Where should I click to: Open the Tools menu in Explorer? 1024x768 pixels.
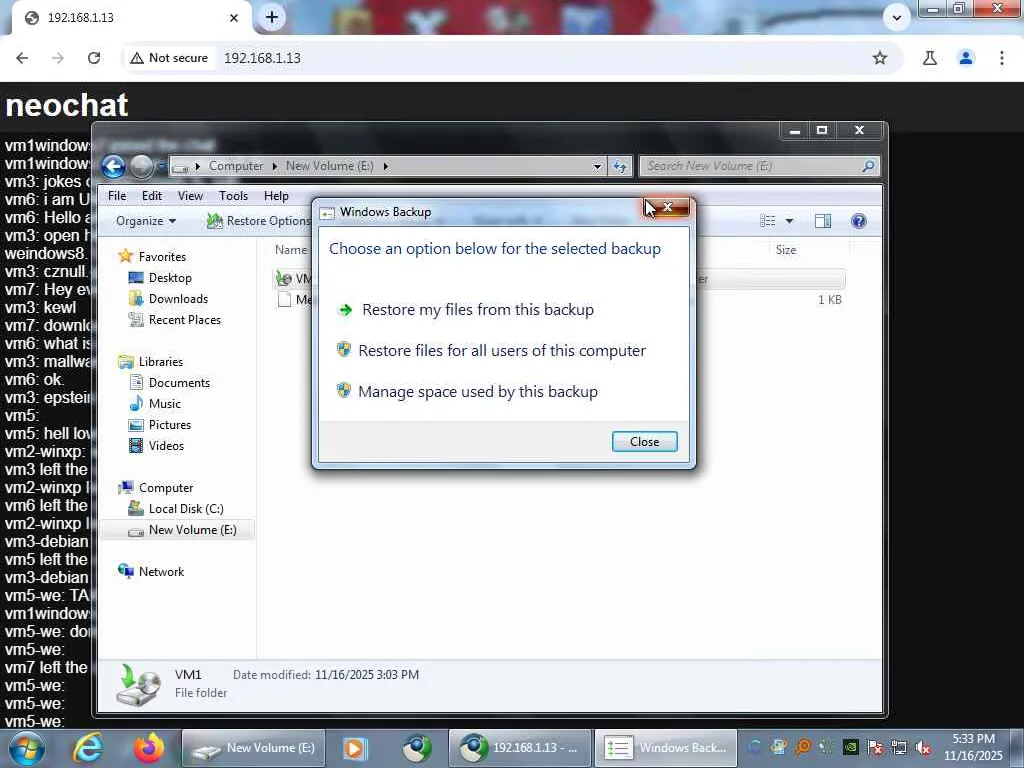tap(233, 196)
